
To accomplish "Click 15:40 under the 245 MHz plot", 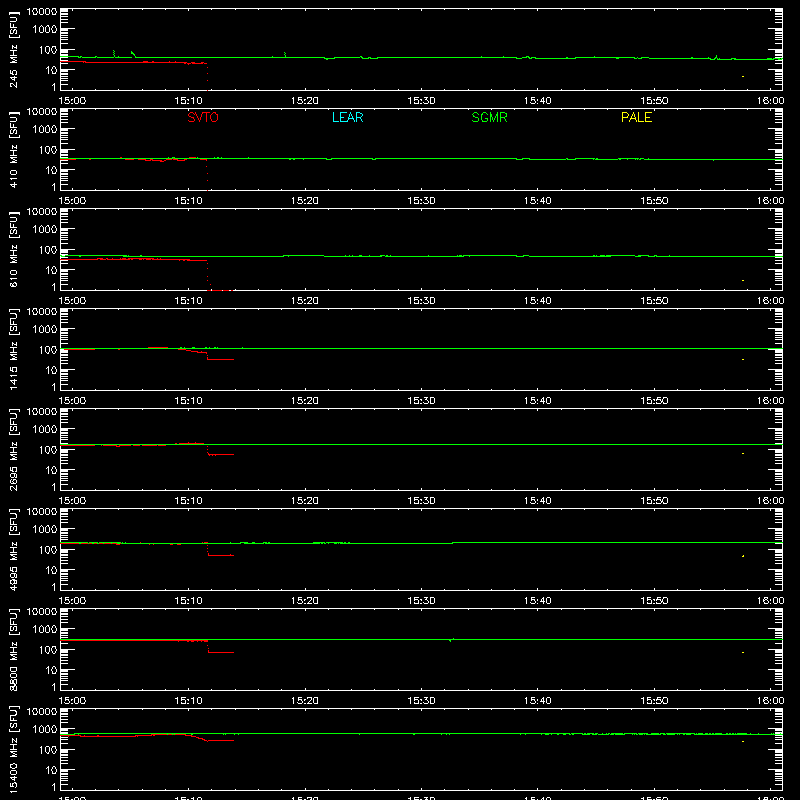I will tap(538, 101).
